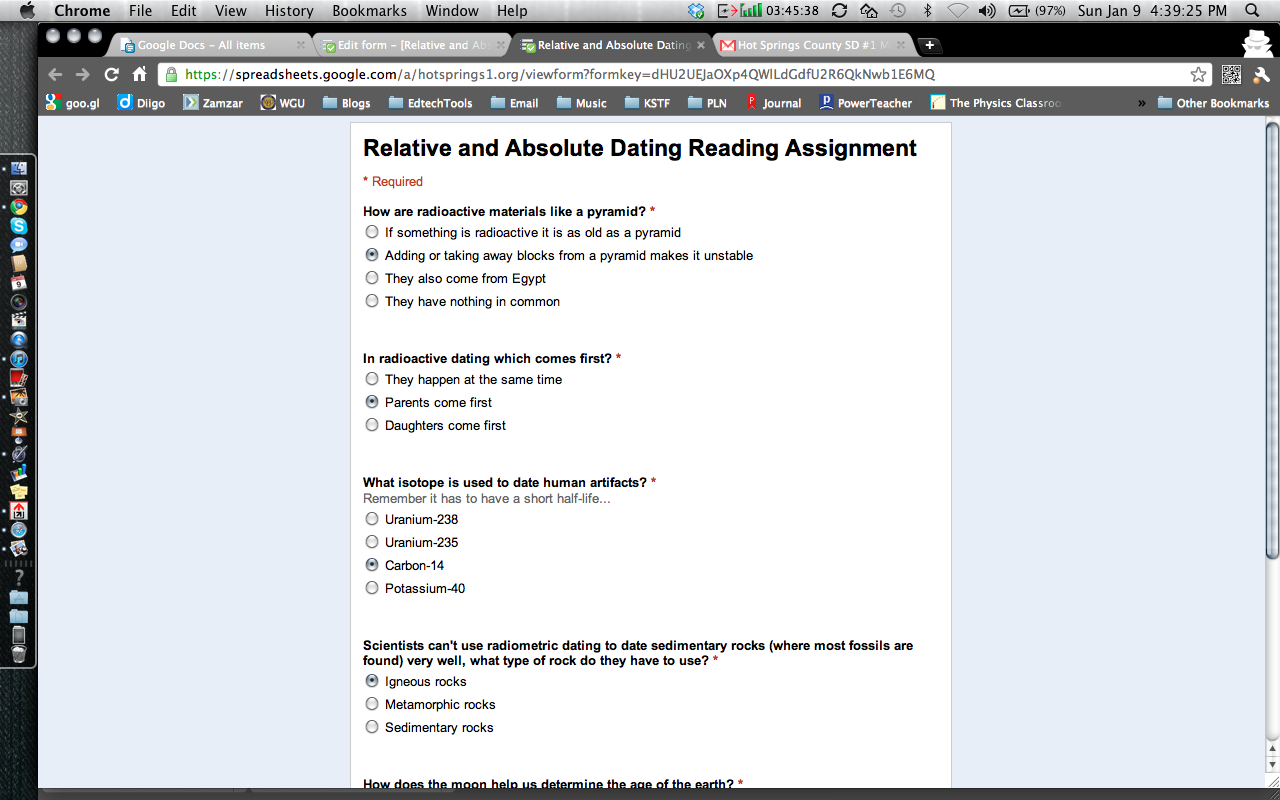Open the PLN bookmark folder
Viewport: 1280px width, 800px height.
coord(707,103)
